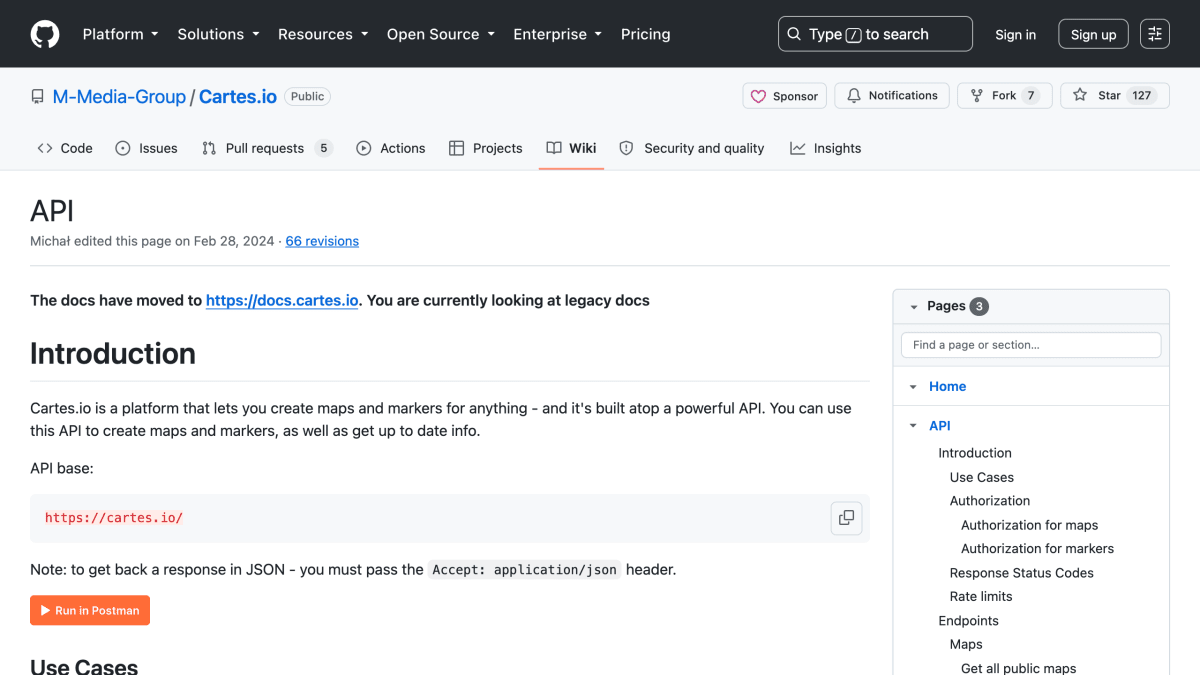Open the Home wiki page
The height and width of the screenshot is (675, 1200).
click(x=947, y=386)
